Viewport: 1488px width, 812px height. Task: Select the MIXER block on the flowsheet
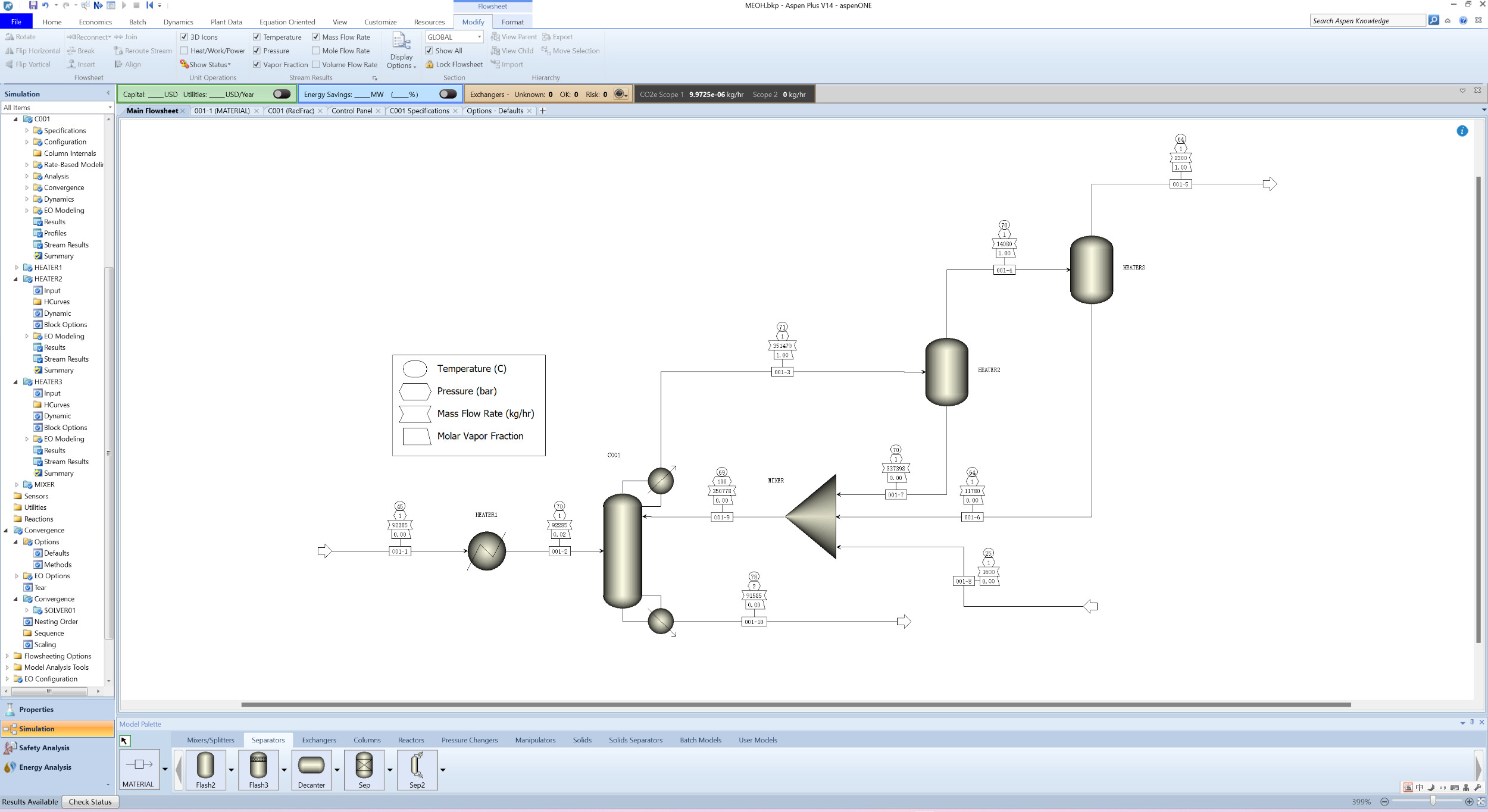(811, 516)
